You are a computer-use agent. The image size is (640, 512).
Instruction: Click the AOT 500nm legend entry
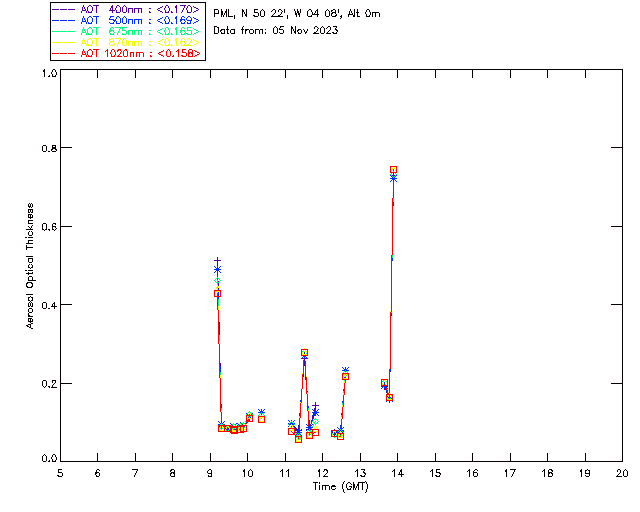coord(126,20)
